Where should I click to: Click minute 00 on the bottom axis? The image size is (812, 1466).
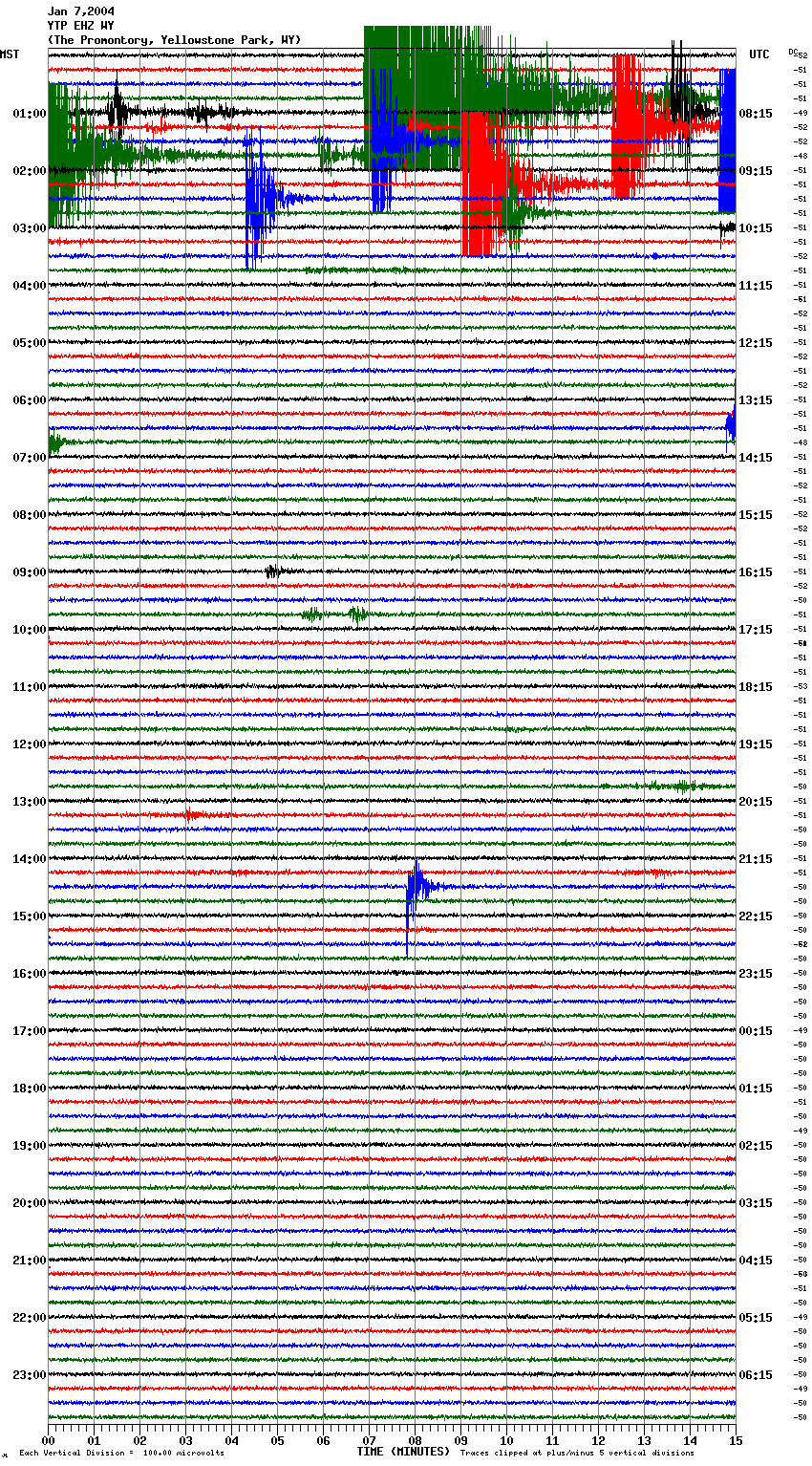tap(48, 1440)
